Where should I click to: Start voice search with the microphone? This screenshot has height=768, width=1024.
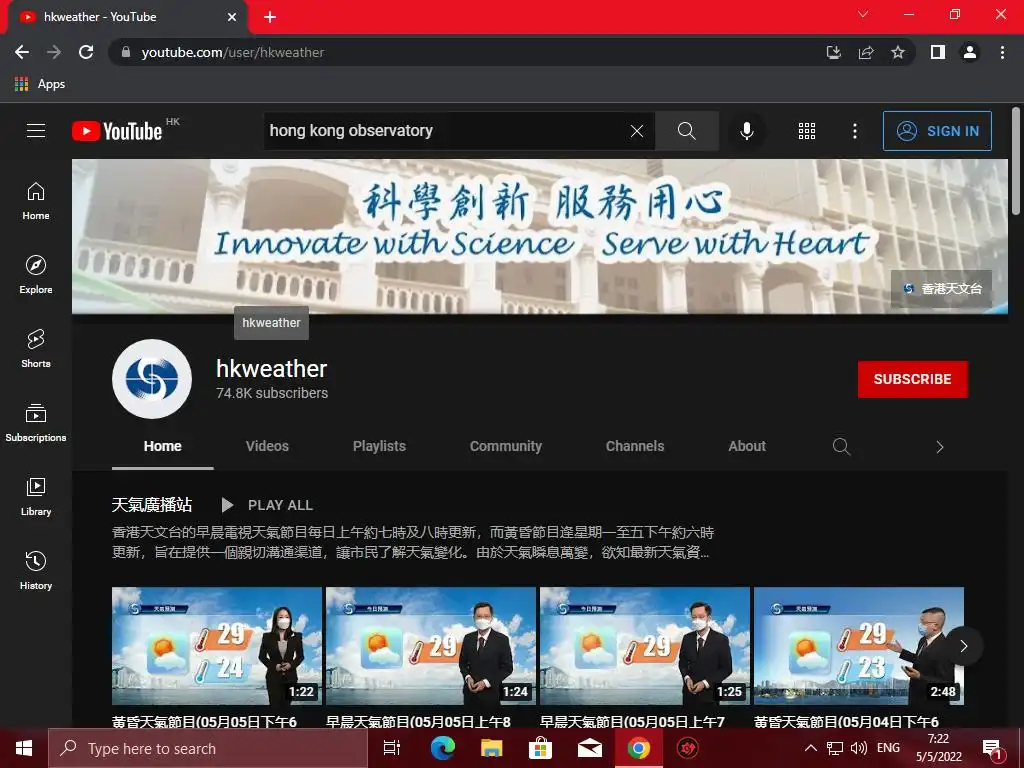(746, 131)
